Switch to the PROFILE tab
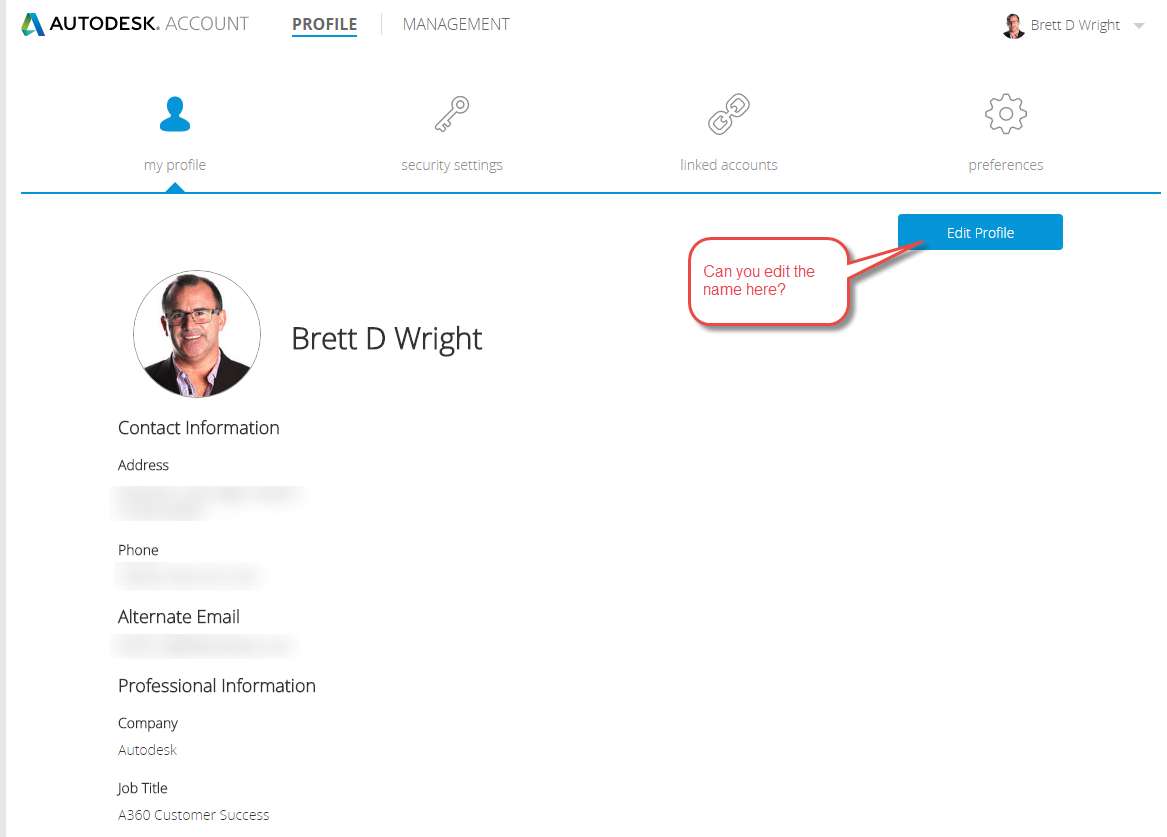Image resolution: width=1167 pixels, height=837 pixels. [324, 24]
